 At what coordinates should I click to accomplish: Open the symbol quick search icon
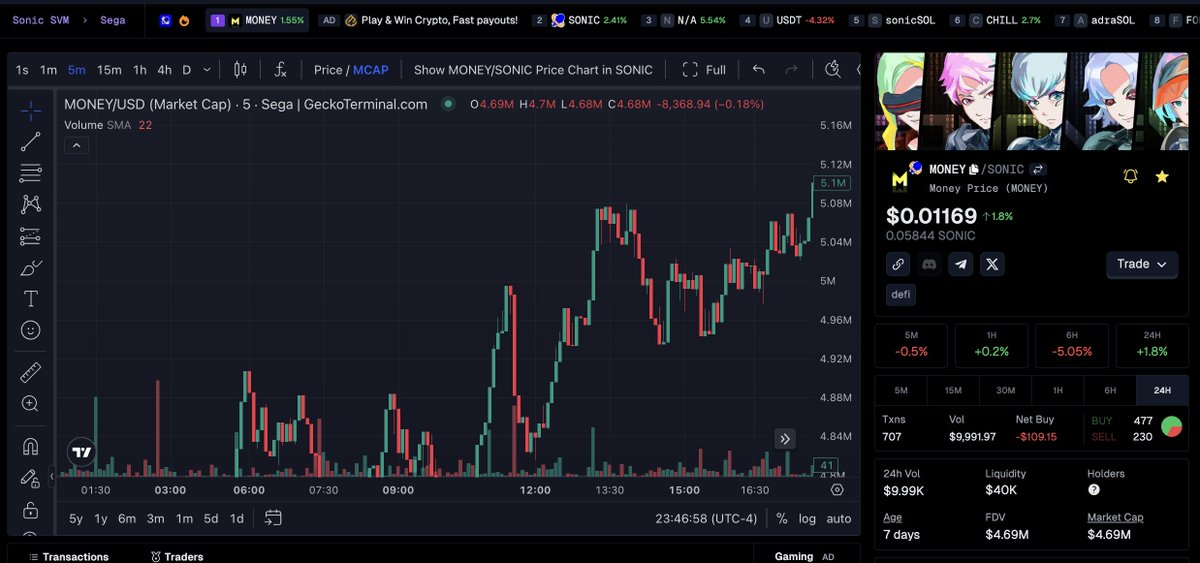coord(833,70)
